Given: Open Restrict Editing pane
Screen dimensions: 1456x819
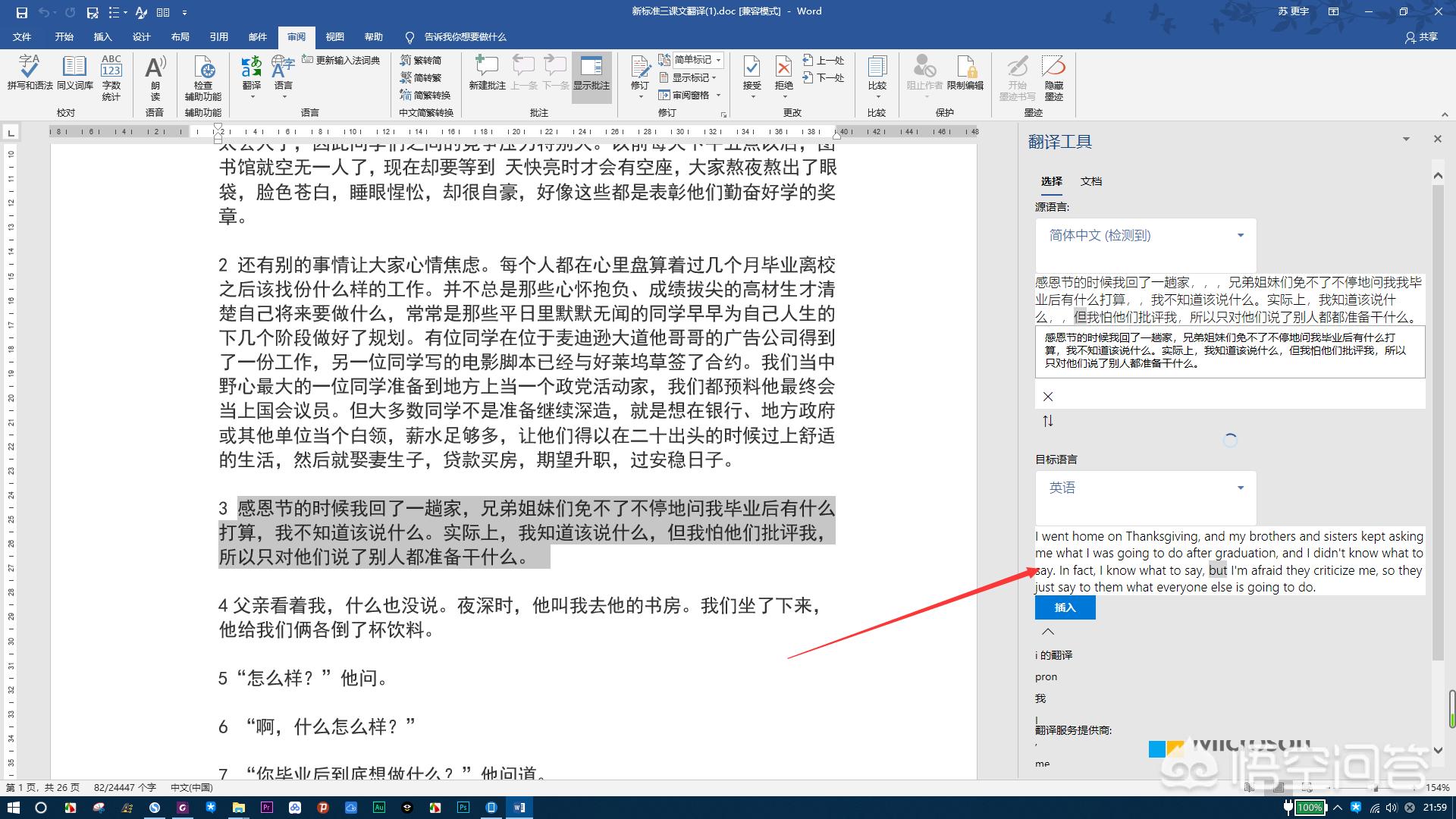Looking at the screenshot, I should pos(965,73).
